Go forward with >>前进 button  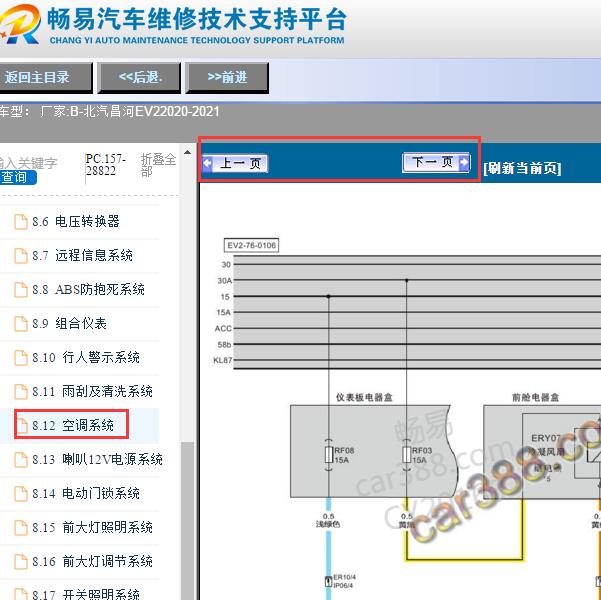pyautogui.click(x=227, y=77)
